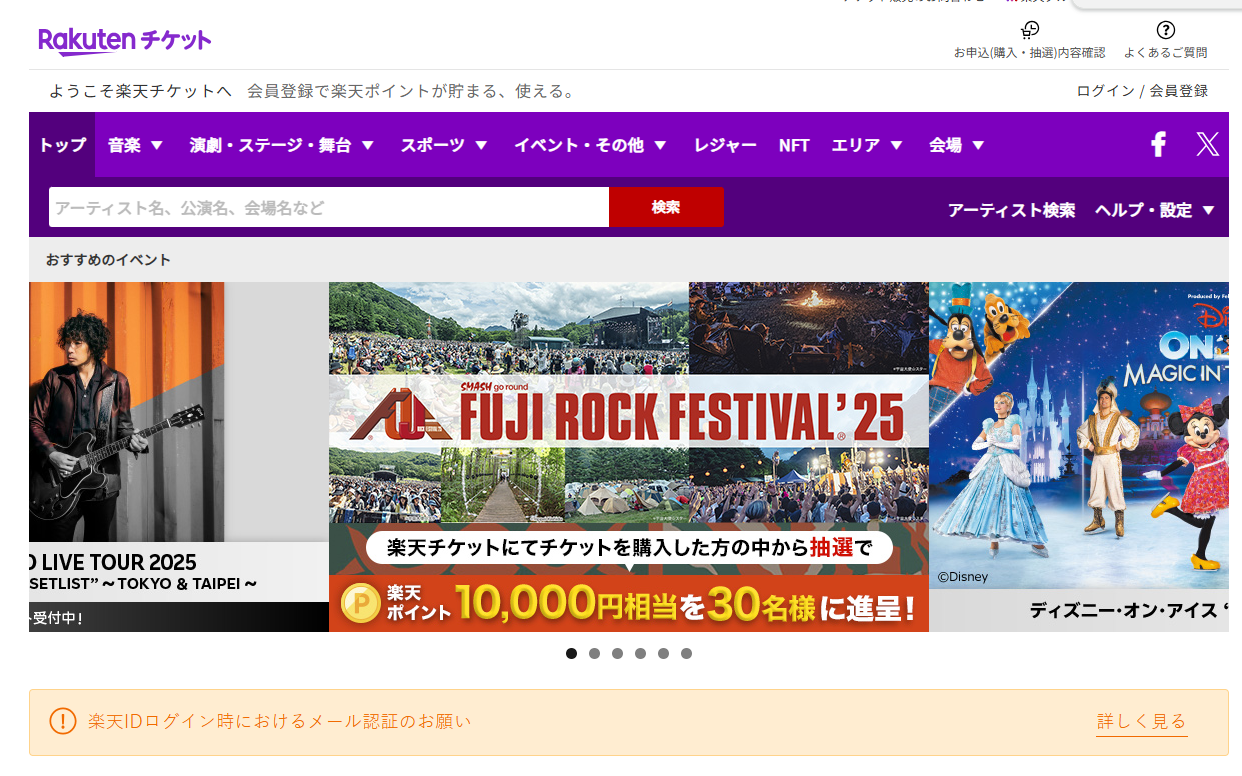Expand the 会場 dropdown menu
The width and height of the screenshot is (1242, 776).
click(957, 145)
